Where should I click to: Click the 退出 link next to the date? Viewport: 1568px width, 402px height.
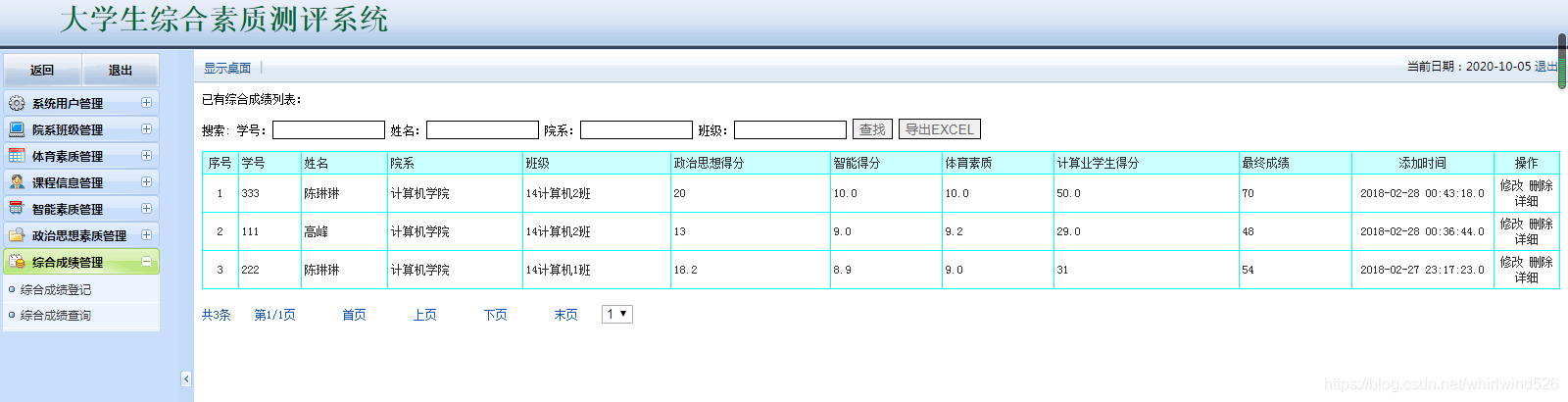tap(1545, 67)
